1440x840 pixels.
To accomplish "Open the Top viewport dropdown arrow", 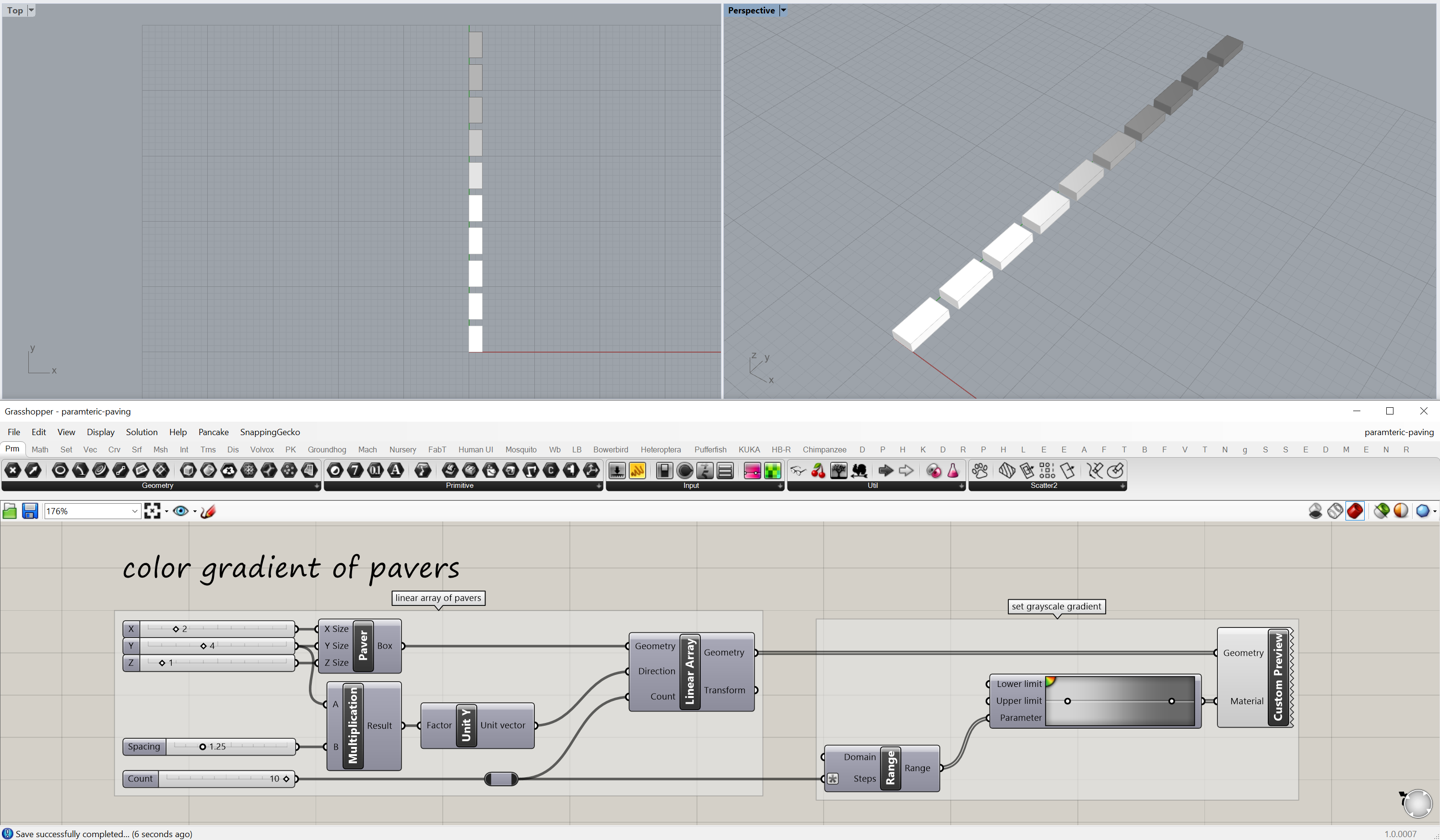I will coord(32,10).
